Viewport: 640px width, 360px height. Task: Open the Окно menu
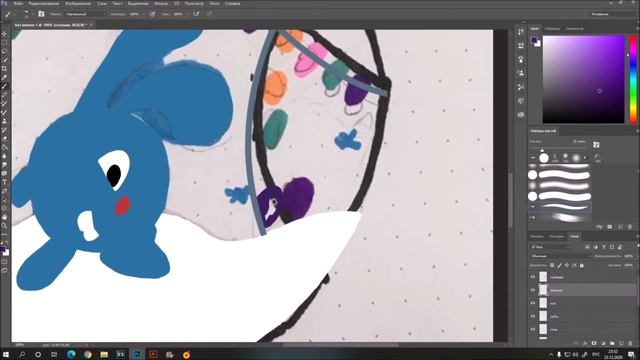(x=214, y=3)
